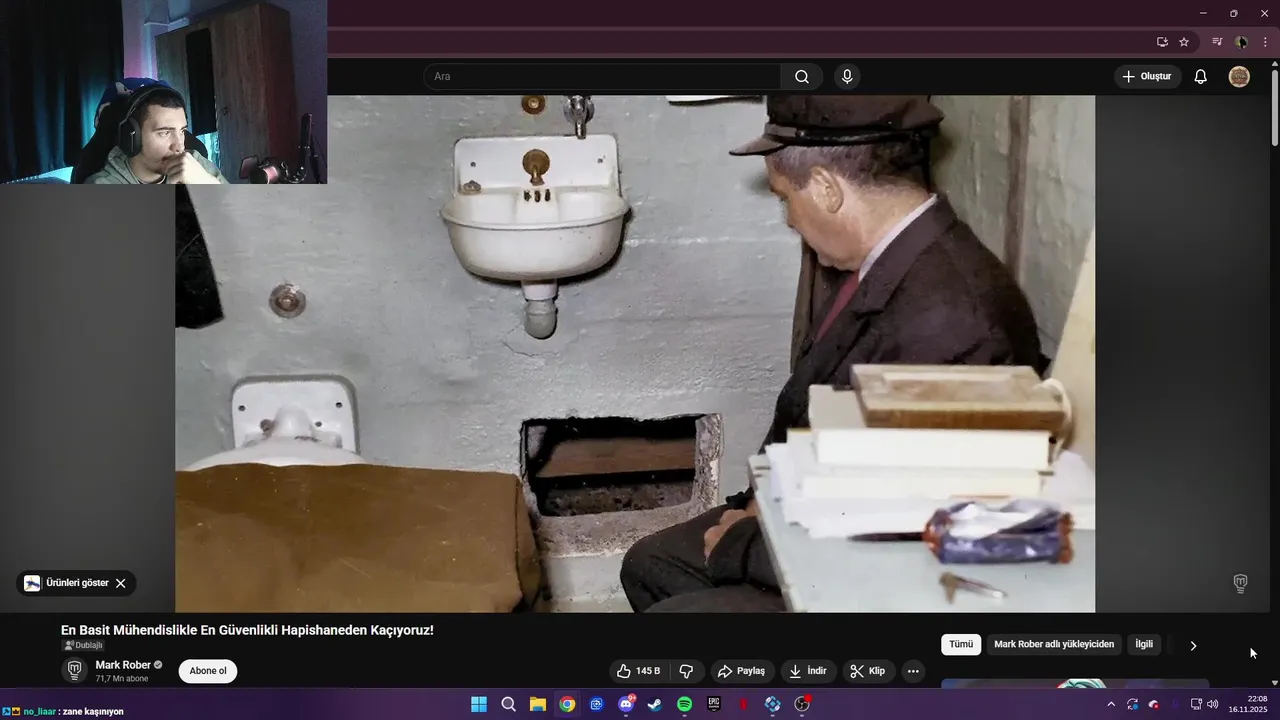Click the Klip clip button
The image size is (1280, 720).
(868, 671)
